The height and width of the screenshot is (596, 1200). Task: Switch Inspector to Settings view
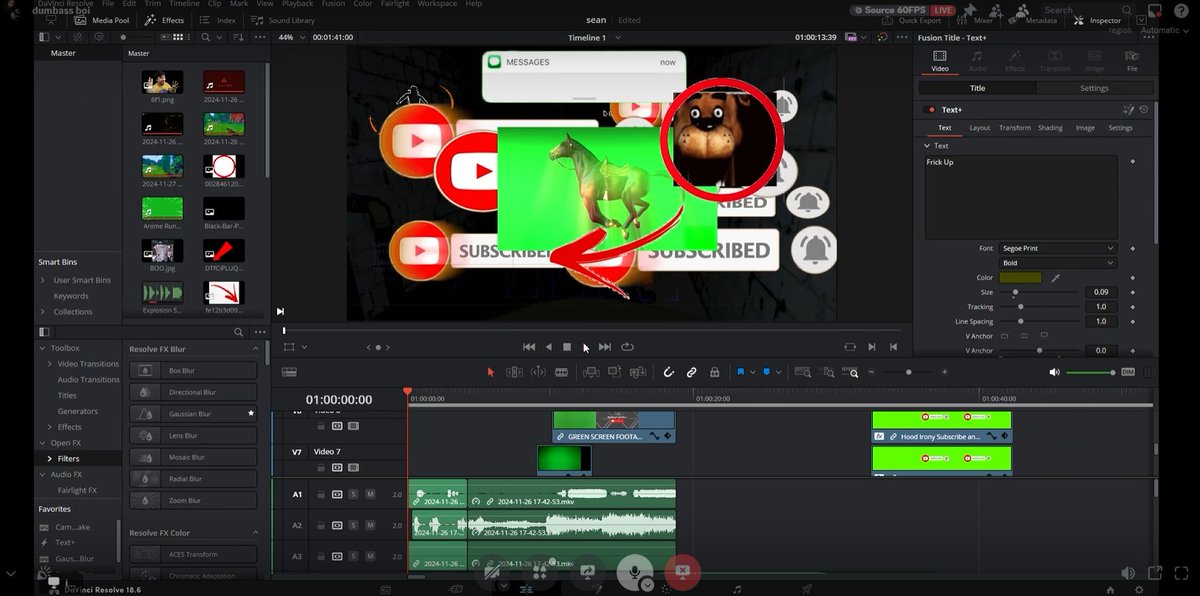(x=1094, y=88)
